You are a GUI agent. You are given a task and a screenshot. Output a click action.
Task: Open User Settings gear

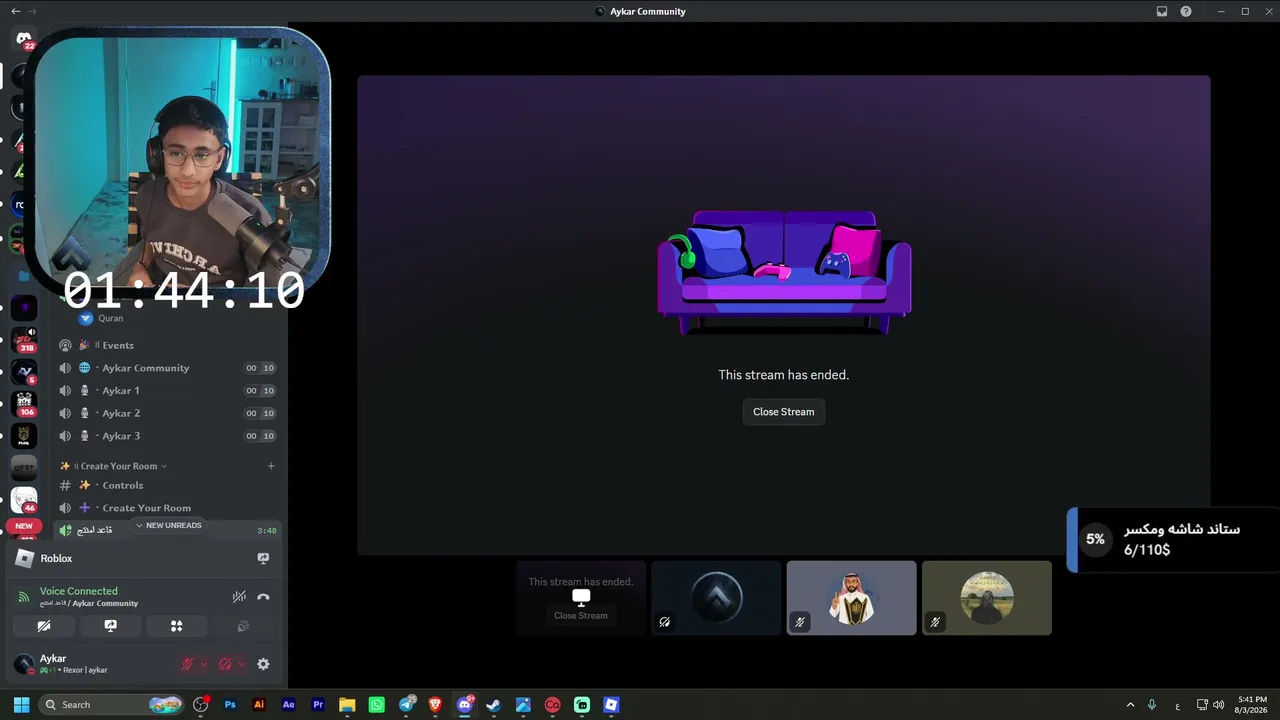tap(263, 664)
